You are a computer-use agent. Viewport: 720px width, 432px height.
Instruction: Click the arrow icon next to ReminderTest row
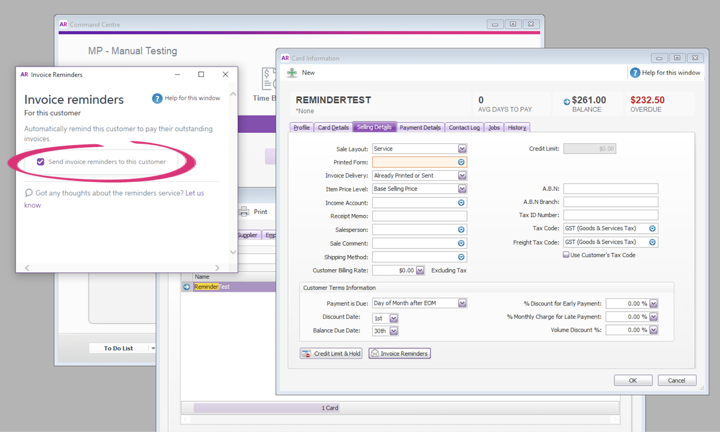187,287
